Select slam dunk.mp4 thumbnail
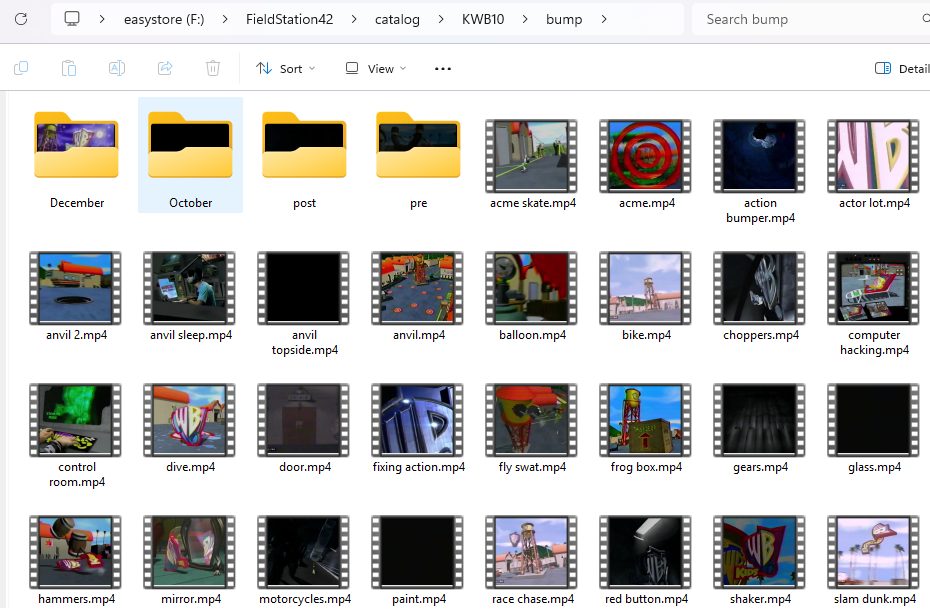 874,552
